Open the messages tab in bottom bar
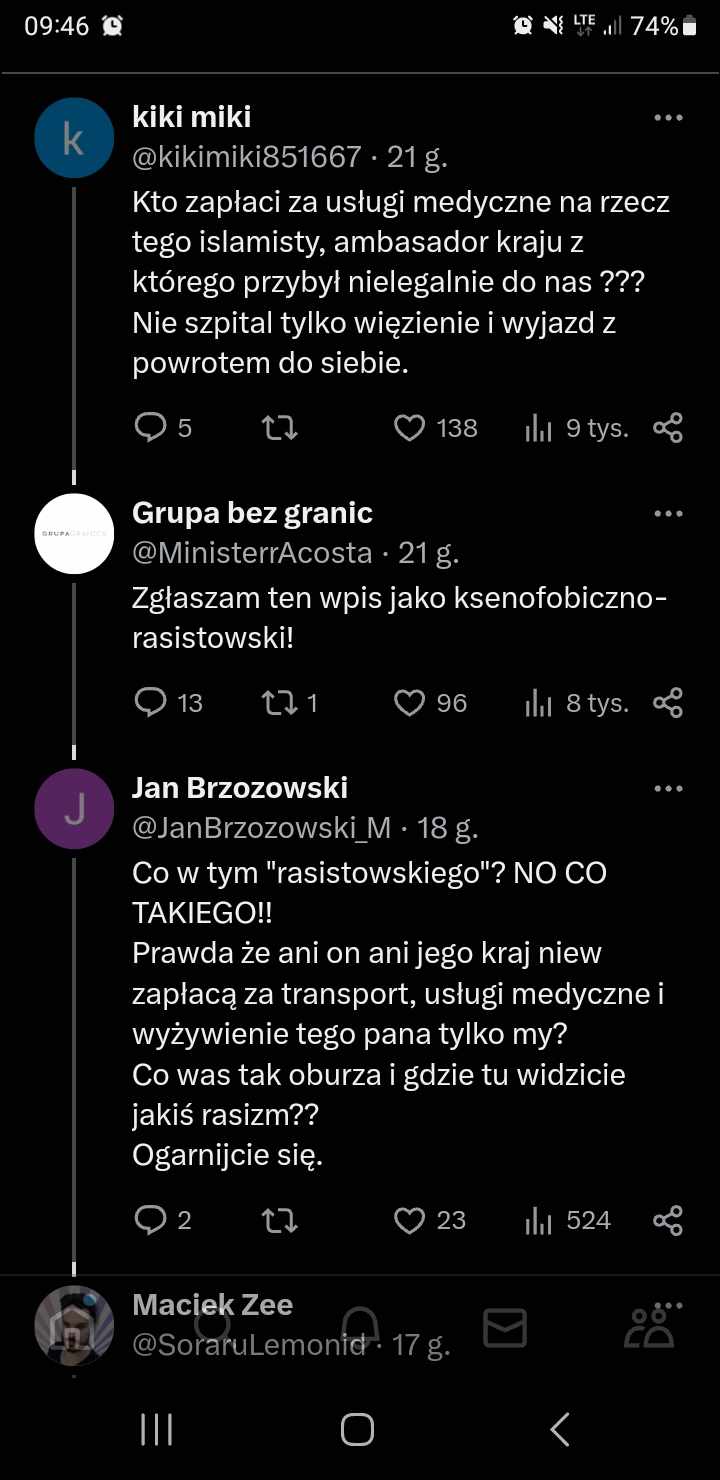Screen dimensions: 720x1480 [505, 1328]
